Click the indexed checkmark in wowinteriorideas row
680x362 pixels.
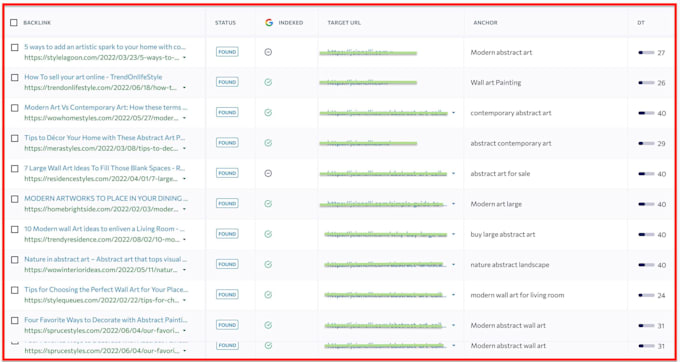tap(268, 264)
